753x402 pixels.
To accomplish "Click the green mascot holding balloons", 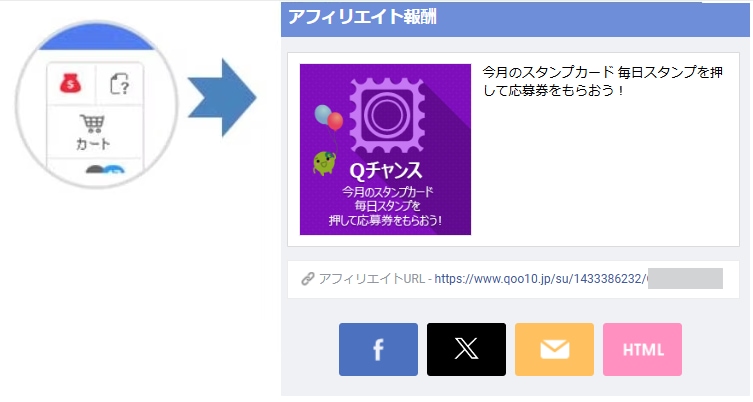I will [x=325, y=163].
